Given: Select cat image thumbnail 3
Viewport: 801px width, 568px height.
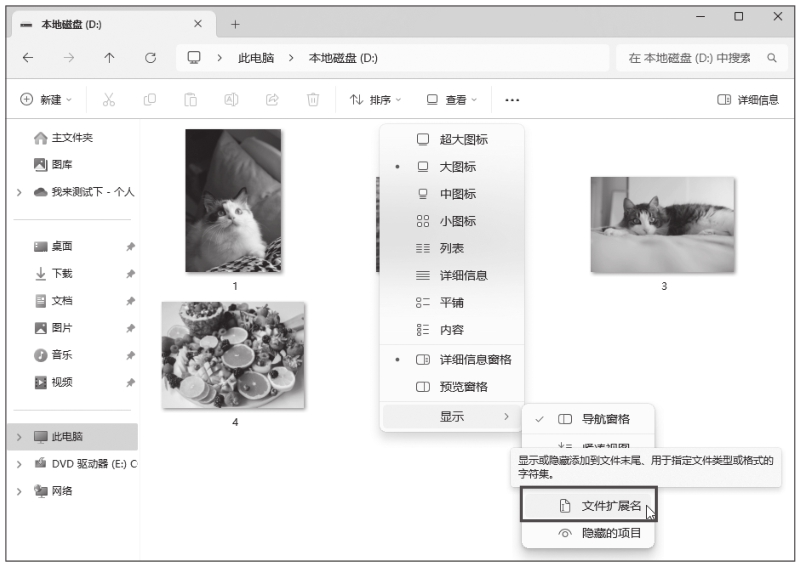Looking at the screenshot, I should [x=663, y=225].
